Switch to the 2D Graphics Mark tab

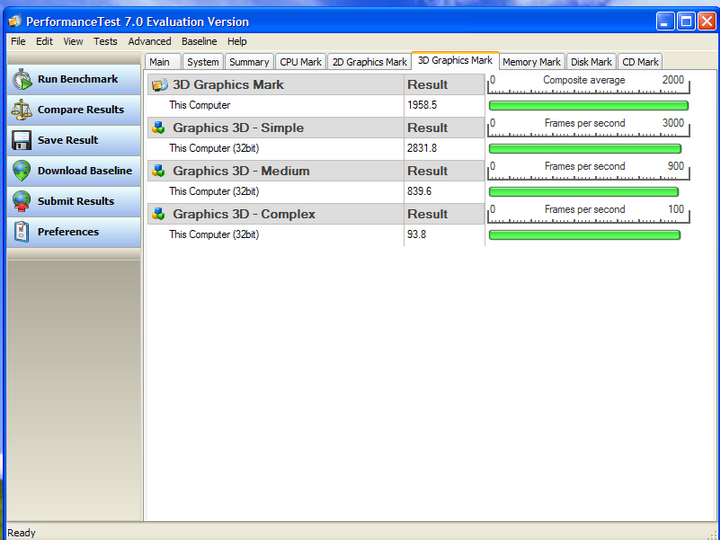point(369,62)
